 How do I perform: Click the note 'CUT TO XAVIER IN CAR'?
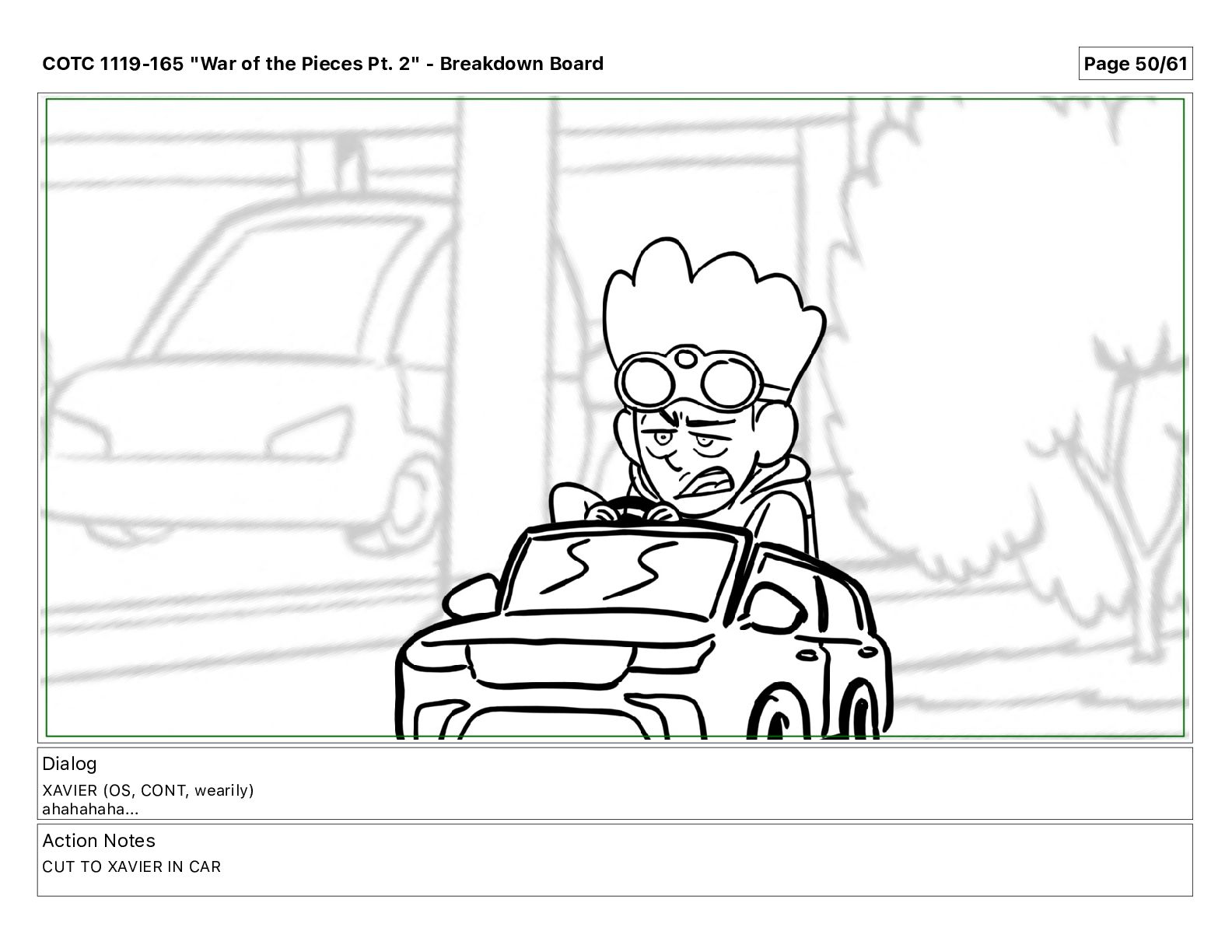click(x=131, y=866)
